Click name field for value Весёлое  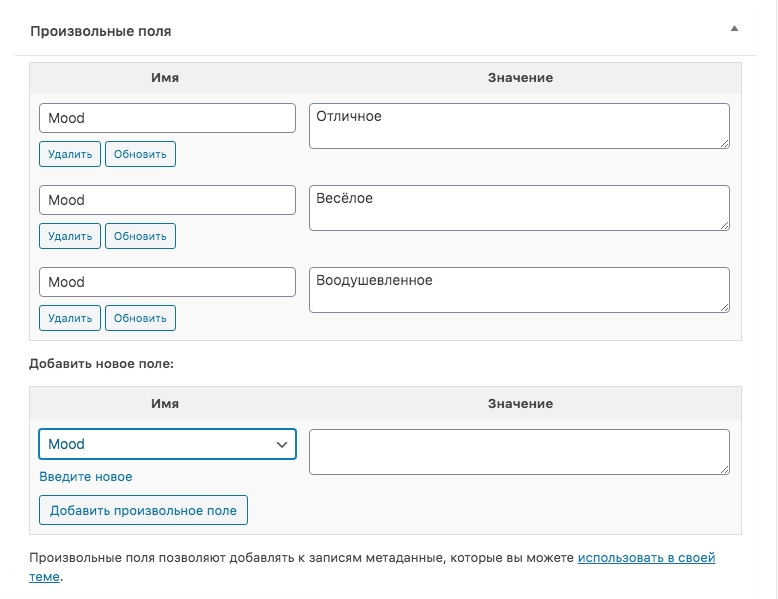(x=167, y=200)
